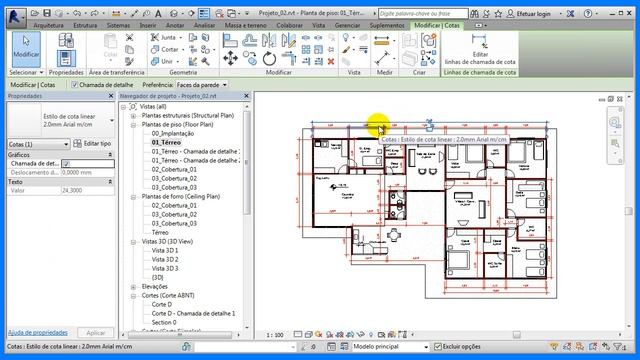This screenshot has width=640, height=360.
Task: Toggle Select Pinned Elements in status bar
Action: click(x=580, y=347)
